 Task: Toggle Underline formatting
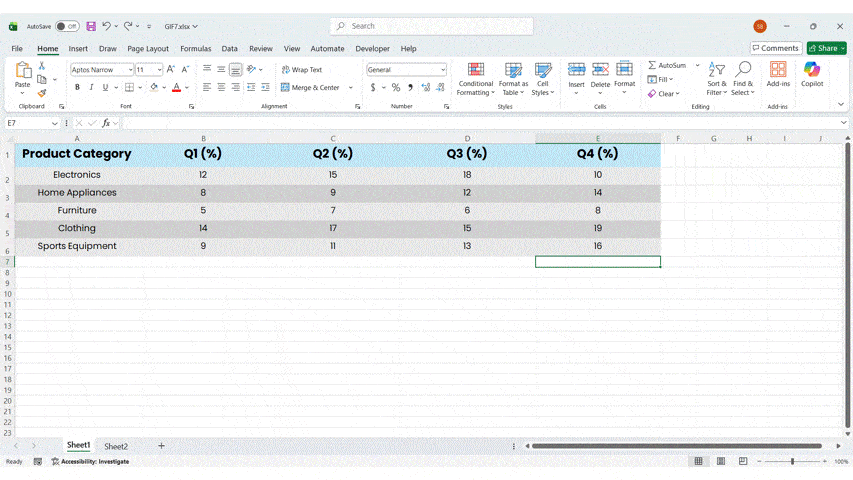105,87
